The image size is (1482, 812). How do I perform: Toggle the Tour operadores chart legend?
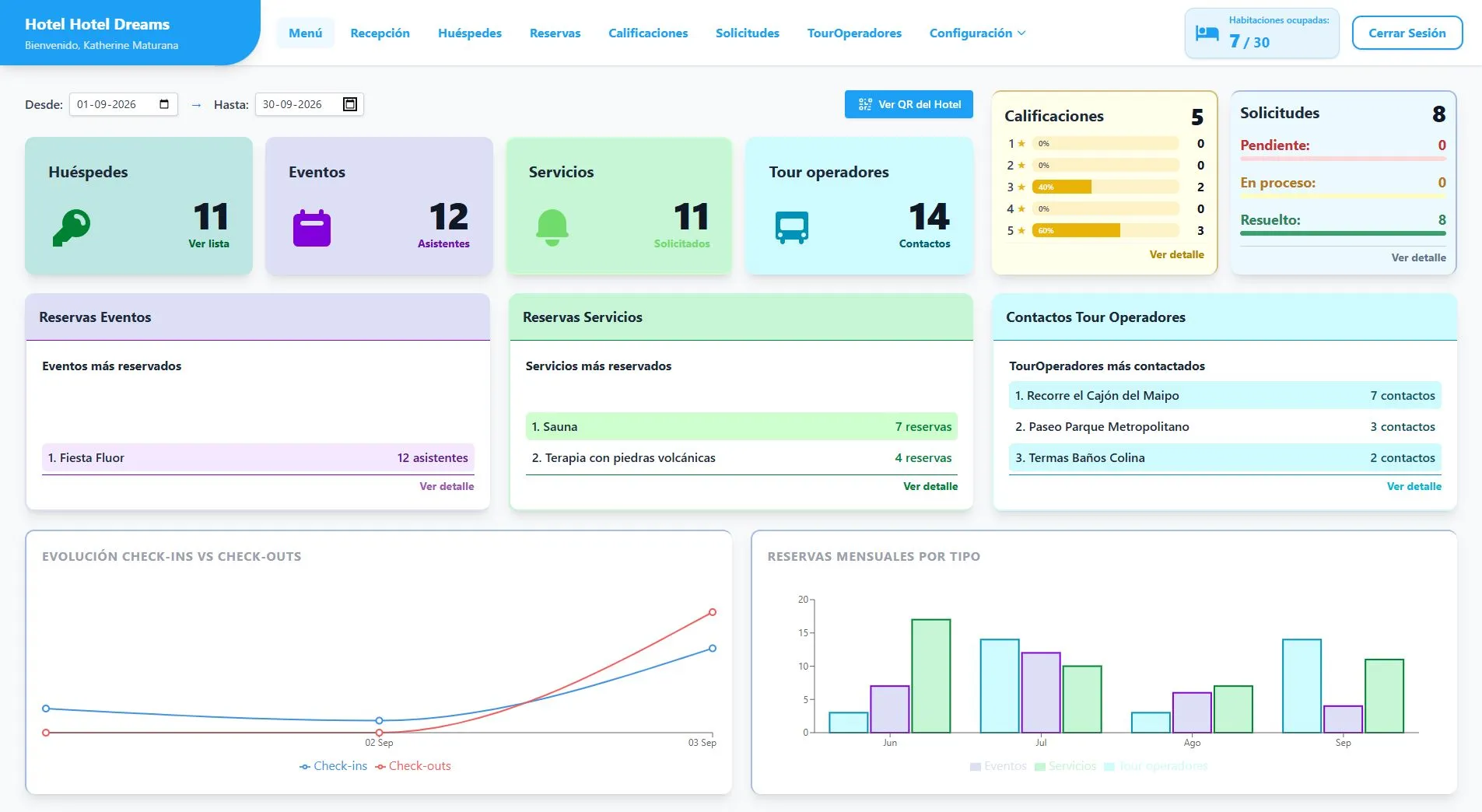(1156, 766)
